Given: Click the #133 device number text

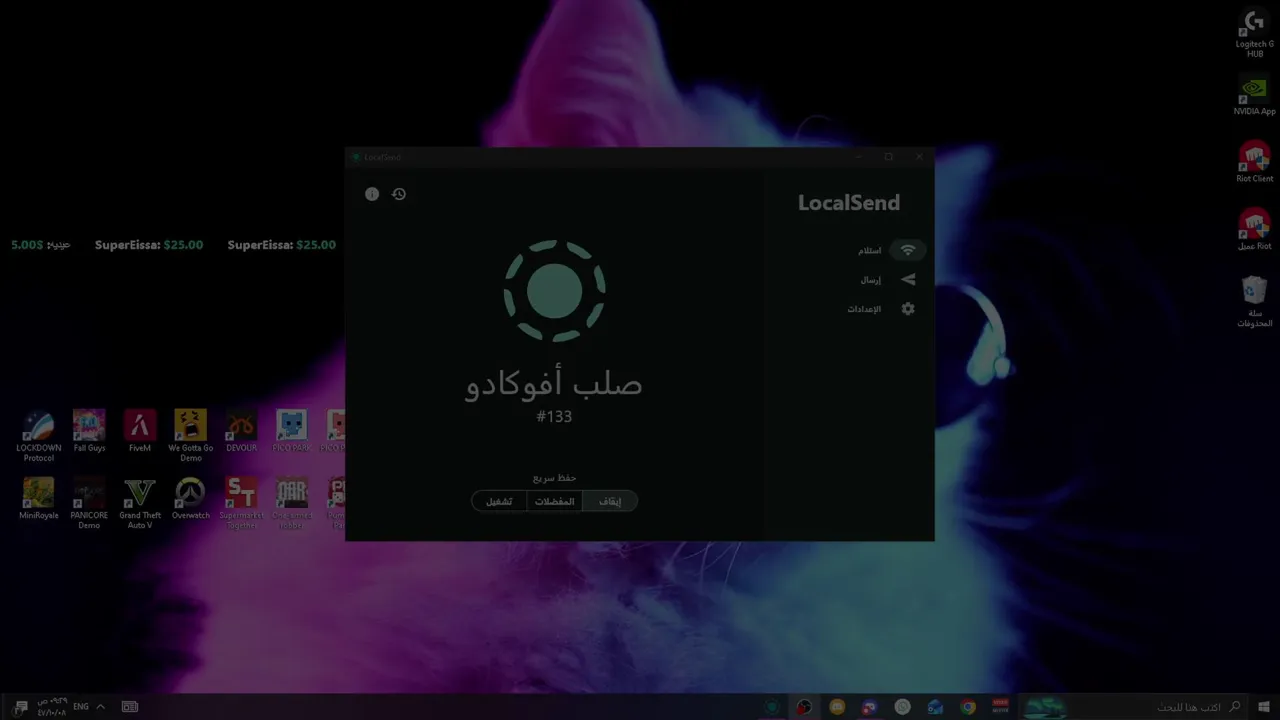Looking at the screenshot, I should 554,416.
